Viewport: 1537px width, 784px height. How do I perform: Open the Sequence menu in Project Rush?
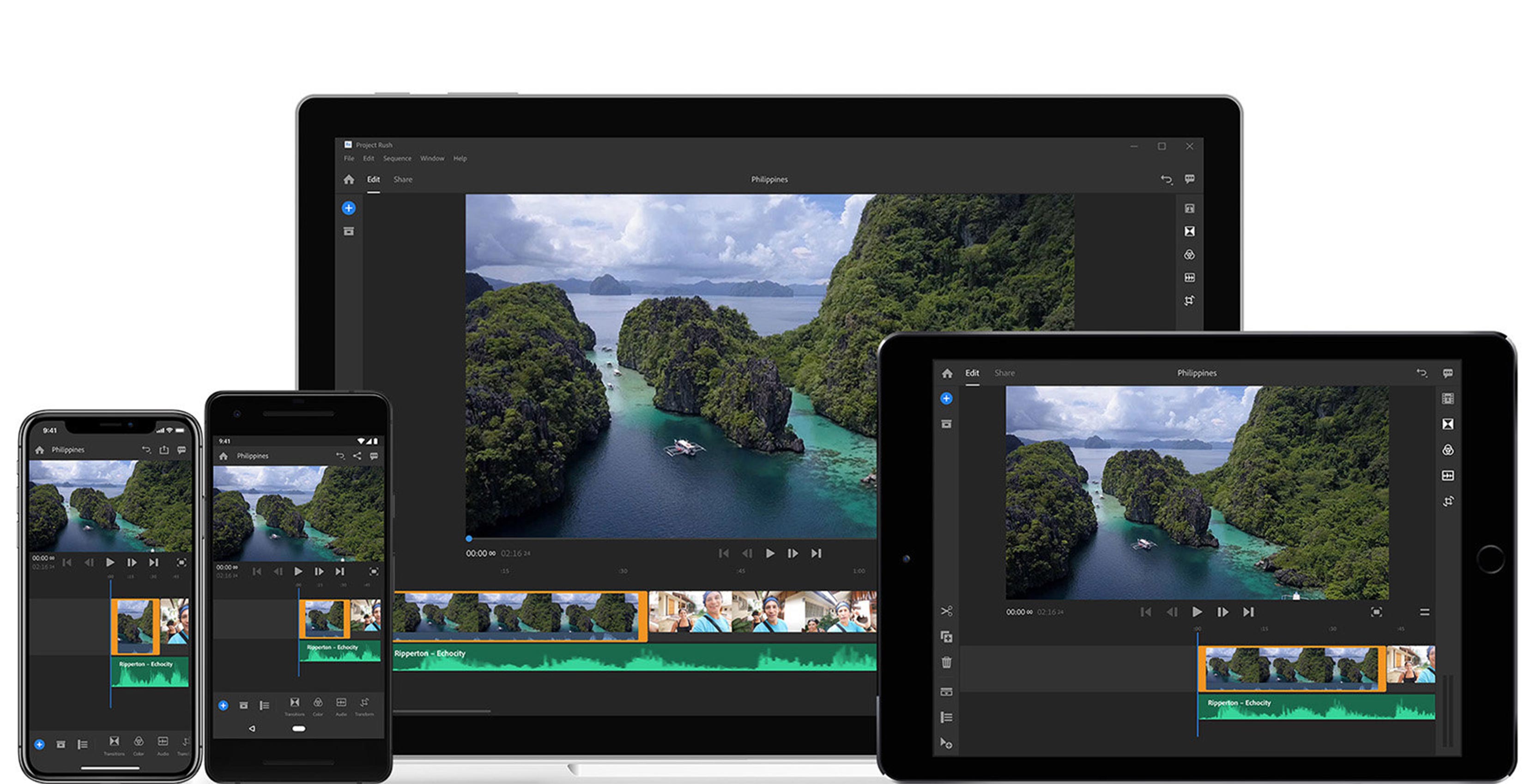(398, 158)
